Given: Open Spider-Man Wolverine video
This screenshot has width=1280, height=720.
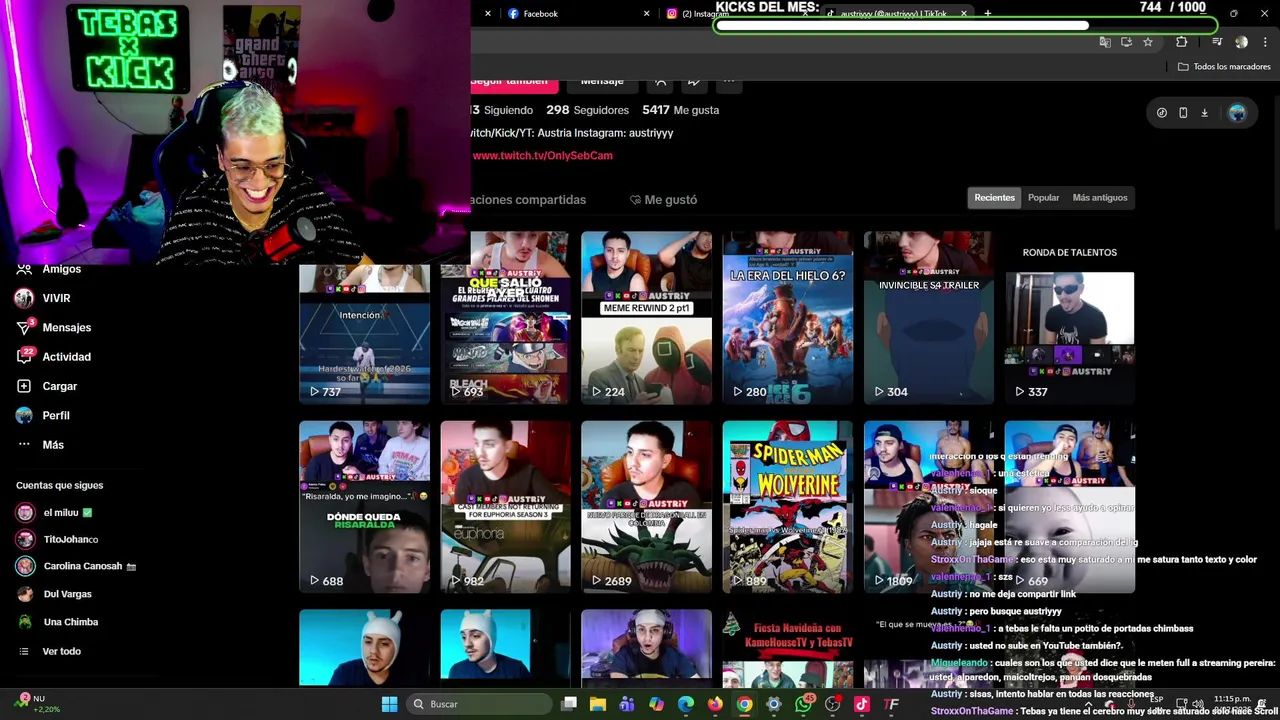Looking at the screenshot, I should tap(787, 507).
